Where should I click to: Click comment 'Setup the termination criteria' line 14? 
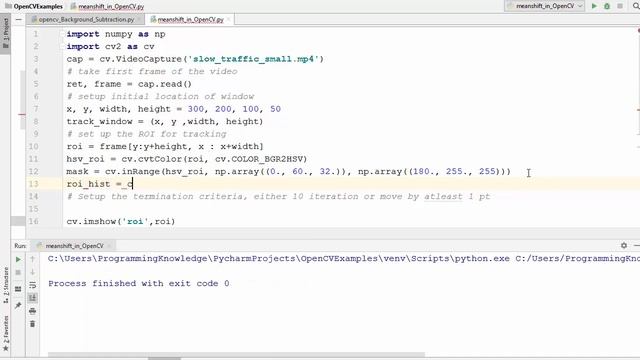point(278,196)
